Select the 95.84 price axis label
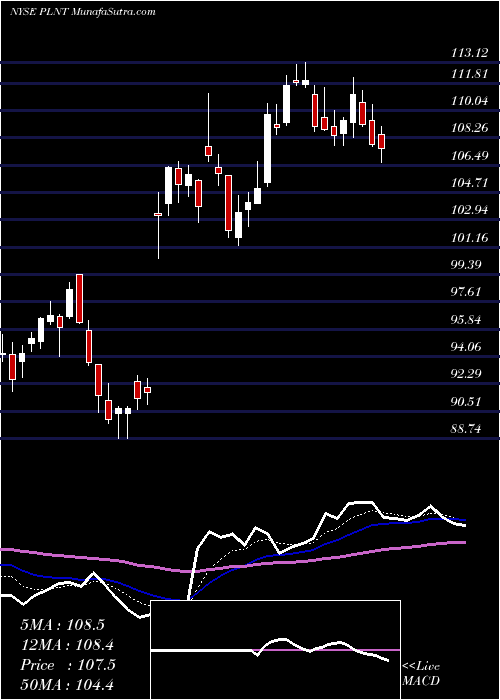 click(466, 320)
